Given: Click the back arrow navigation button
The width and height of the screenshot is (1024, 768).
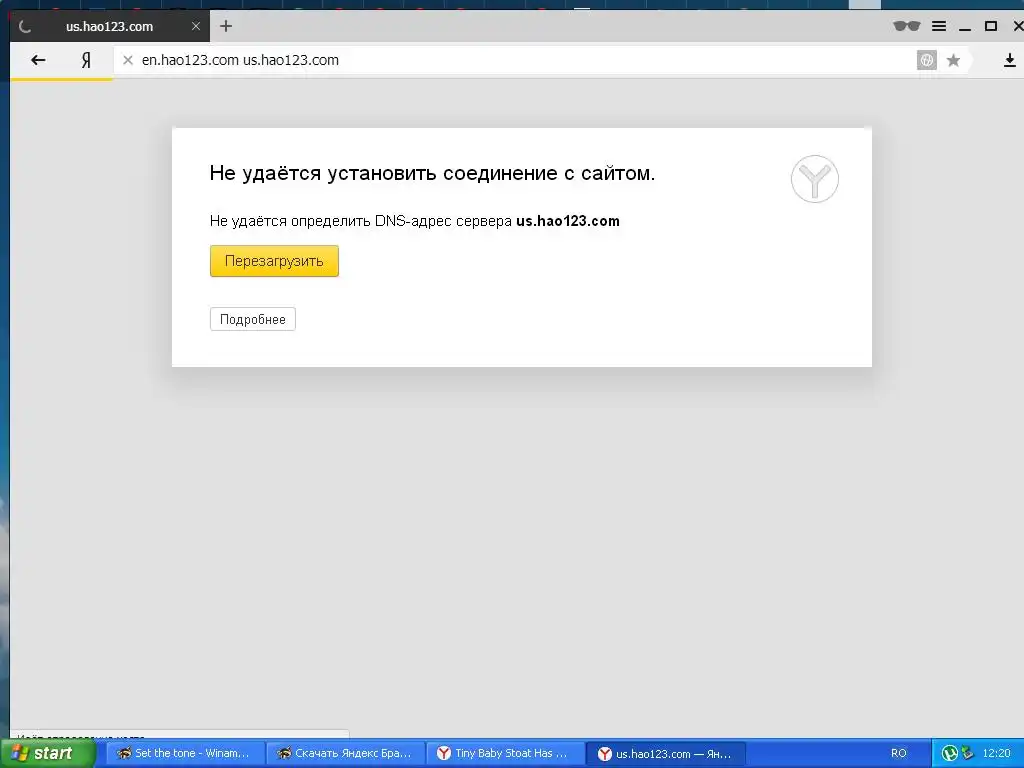Looking at the screenshot, I should pyautogui.click(x=38, y=60).
